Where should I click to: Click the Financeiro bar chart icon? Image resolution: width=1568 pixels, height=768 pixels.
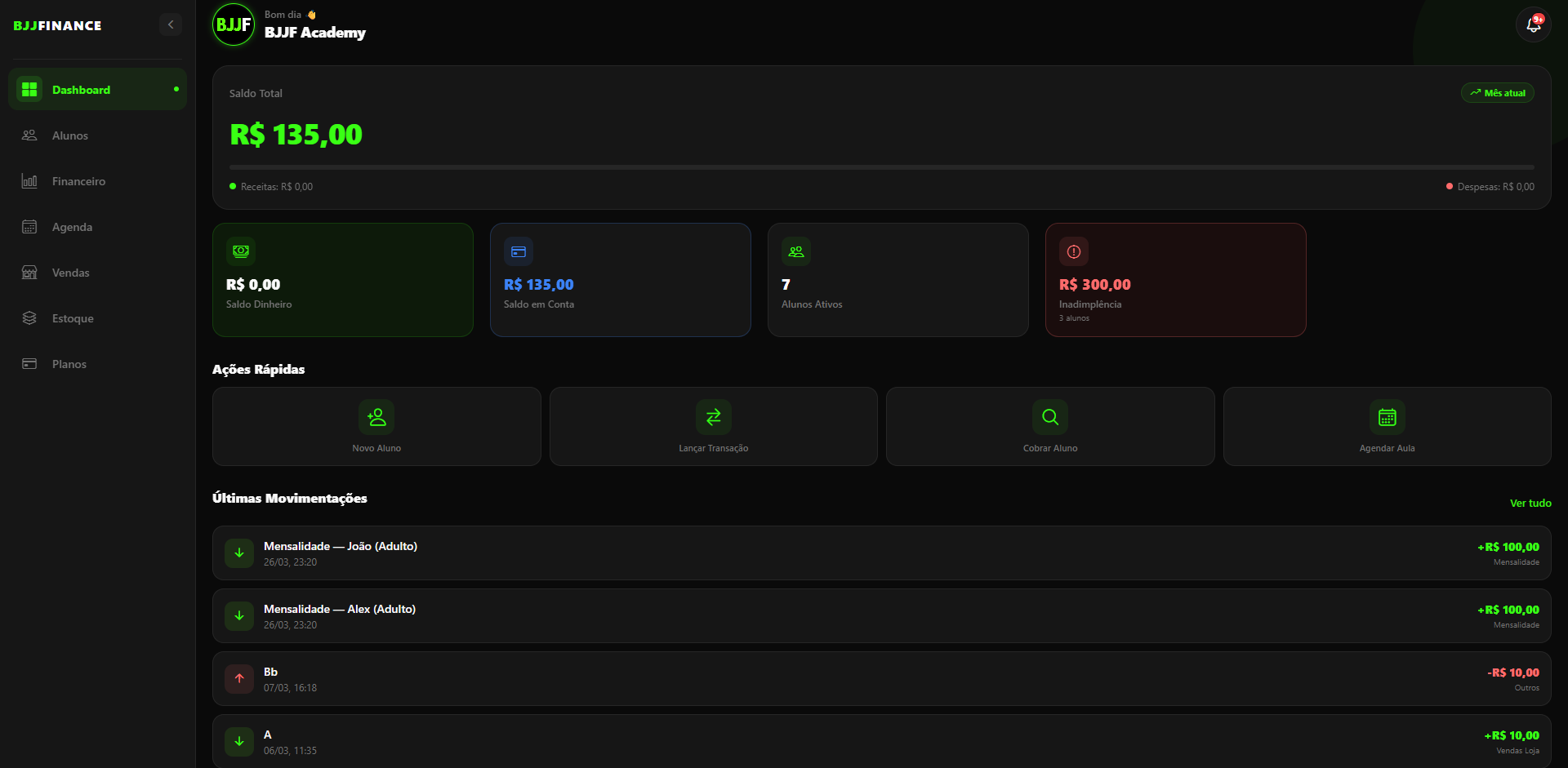tap(29, 181)
